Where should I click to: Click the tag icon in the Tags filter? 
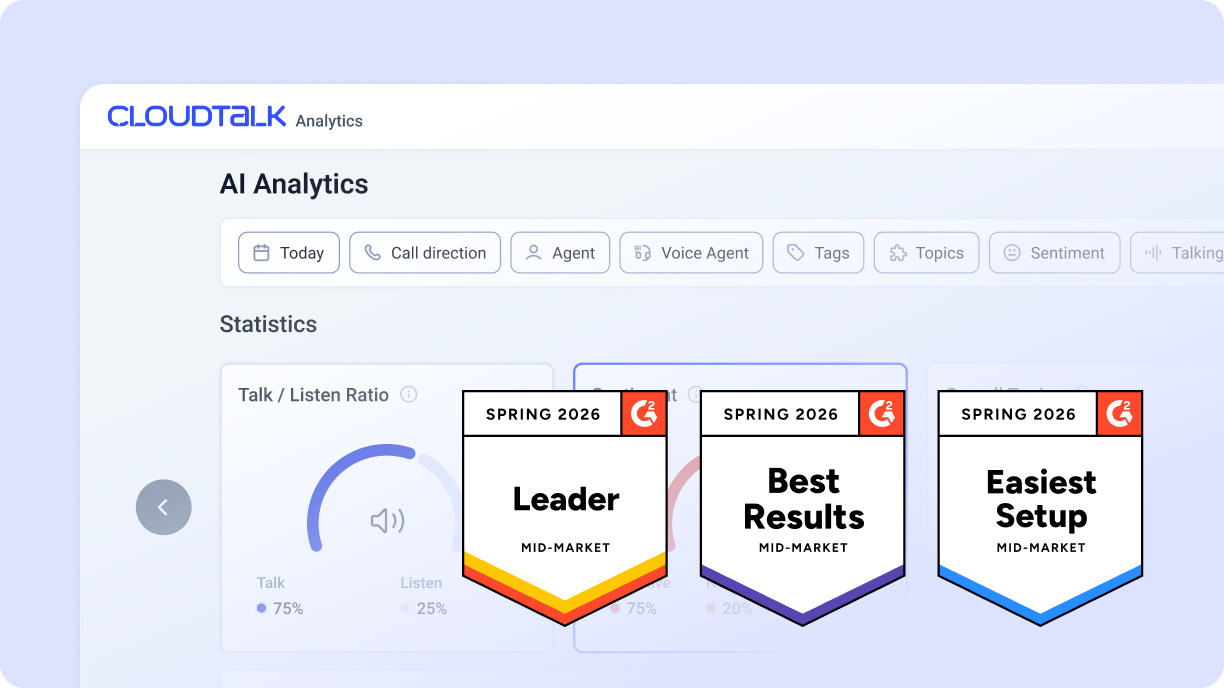pos(797,253)
